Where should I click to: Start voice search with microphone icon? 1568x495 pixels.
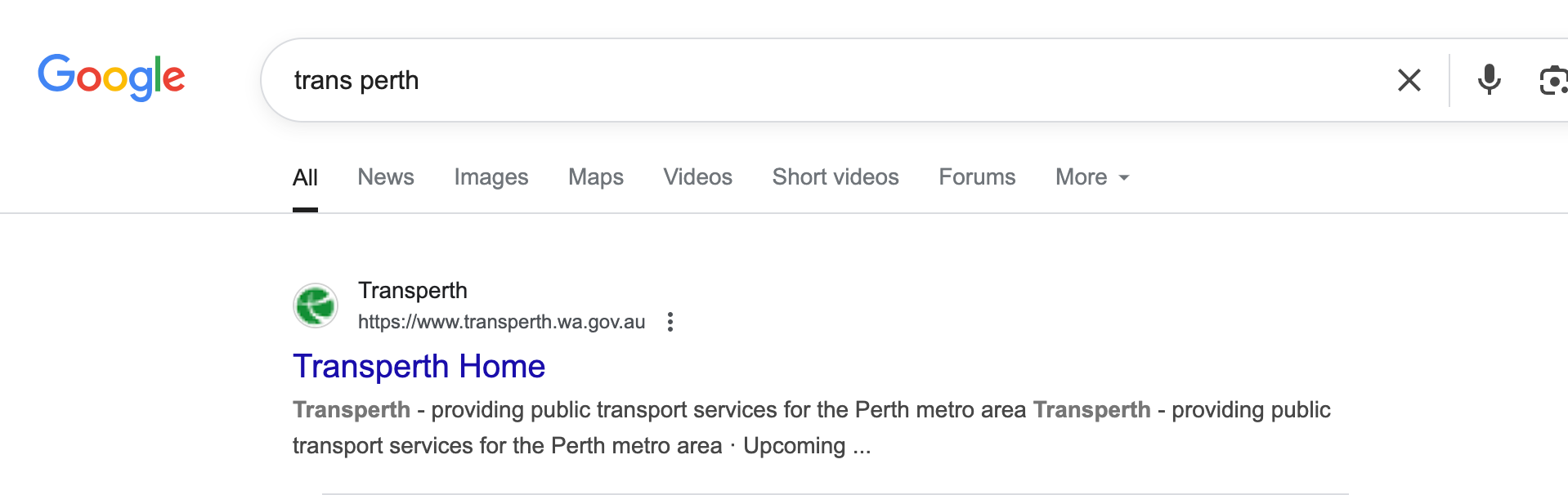click(1489, 80)
